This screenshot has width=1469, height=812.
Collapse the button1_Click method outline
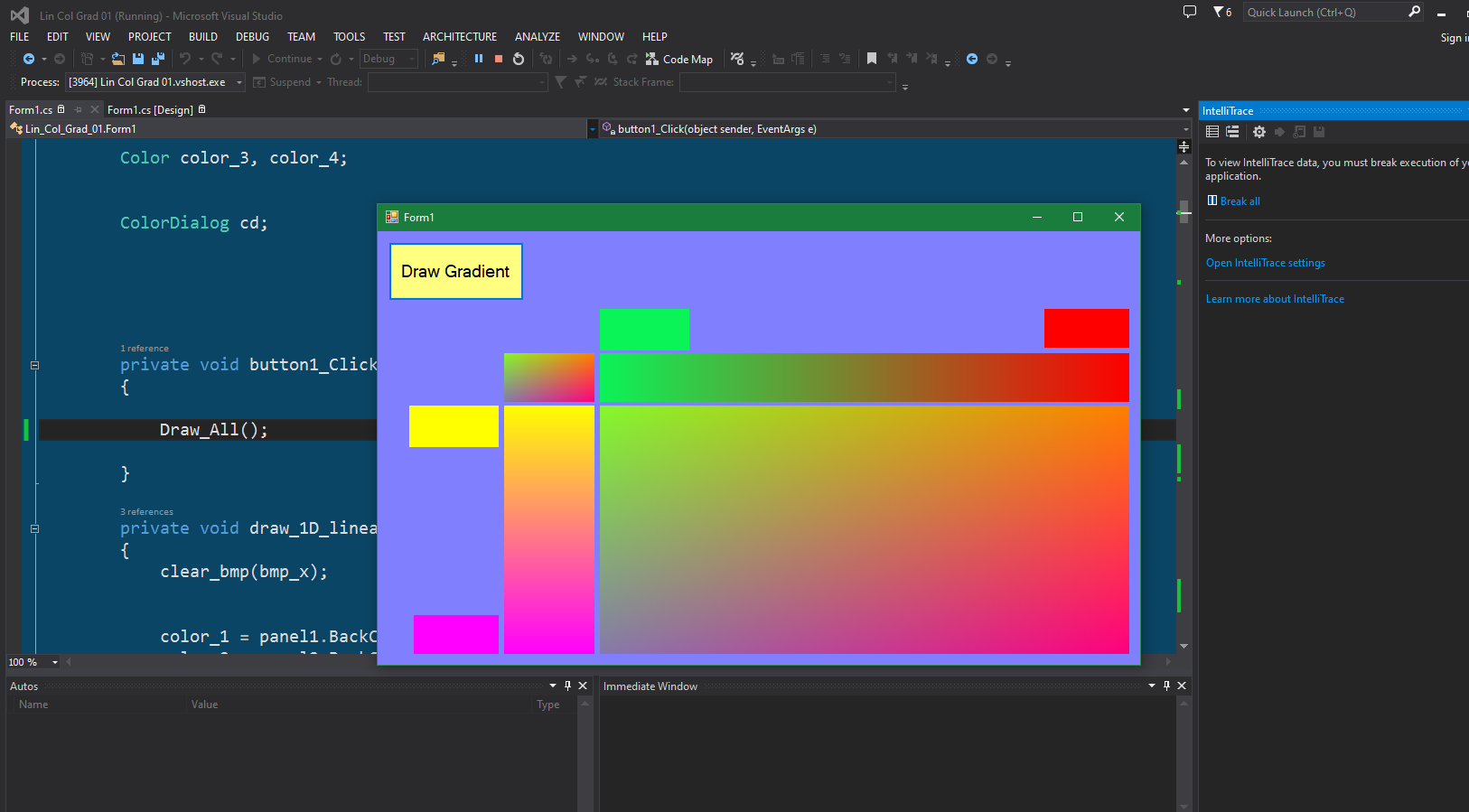[34, 366]
